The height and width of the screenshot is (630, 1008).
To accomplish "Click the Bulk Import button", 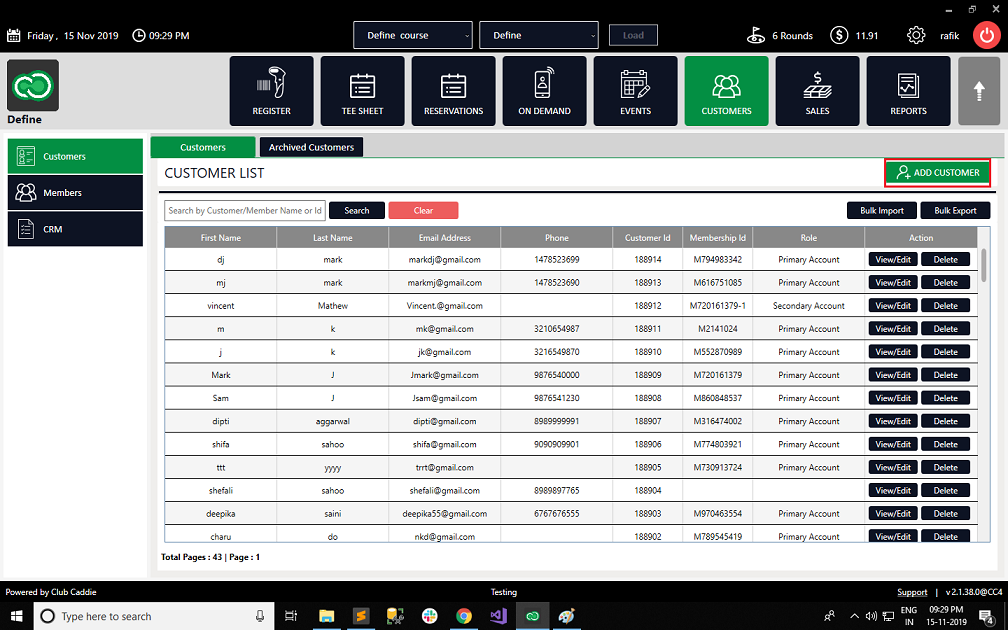I will pyautogui.click(x=882, y=210).
